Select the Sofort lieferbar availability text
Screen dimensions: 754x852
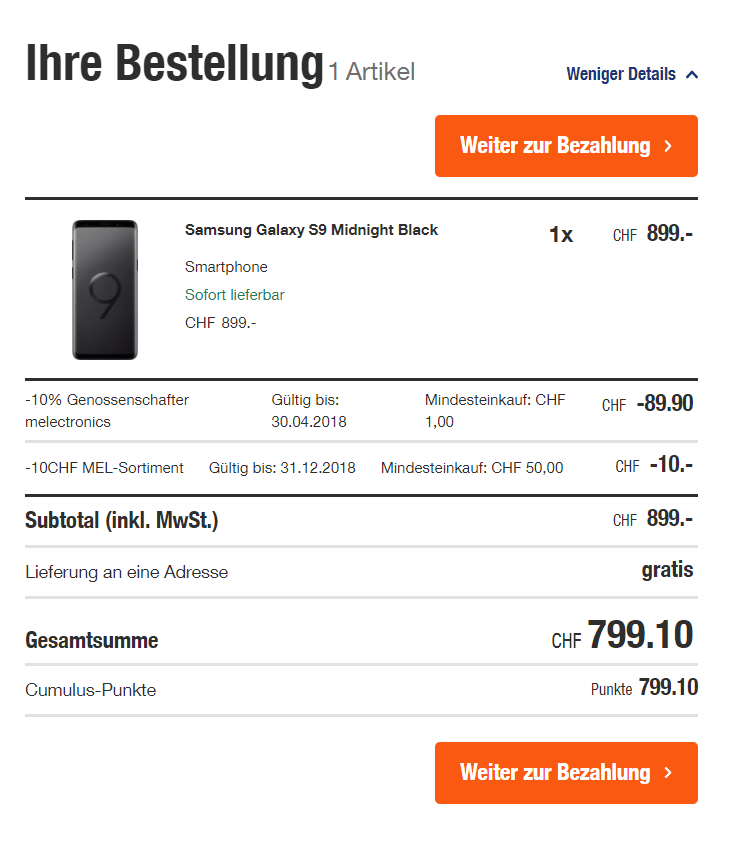234,295
